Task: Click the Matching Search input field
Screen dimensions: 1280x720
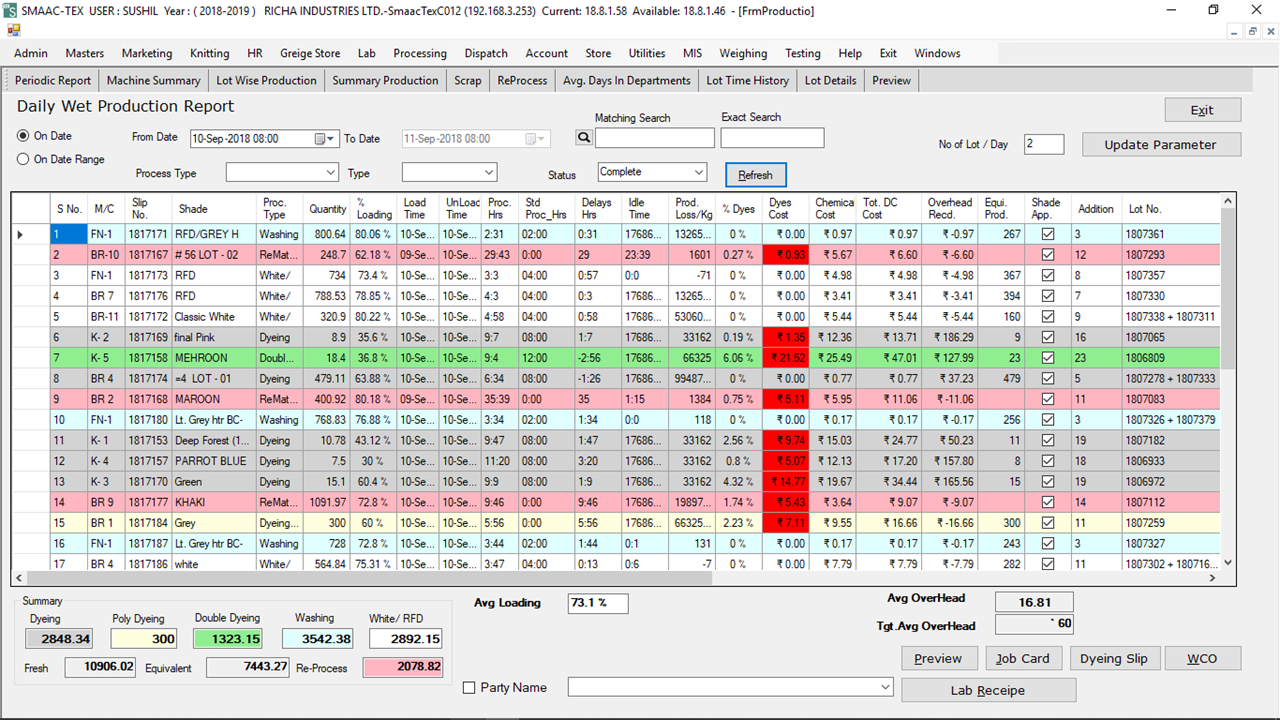Action: [655, 138]
